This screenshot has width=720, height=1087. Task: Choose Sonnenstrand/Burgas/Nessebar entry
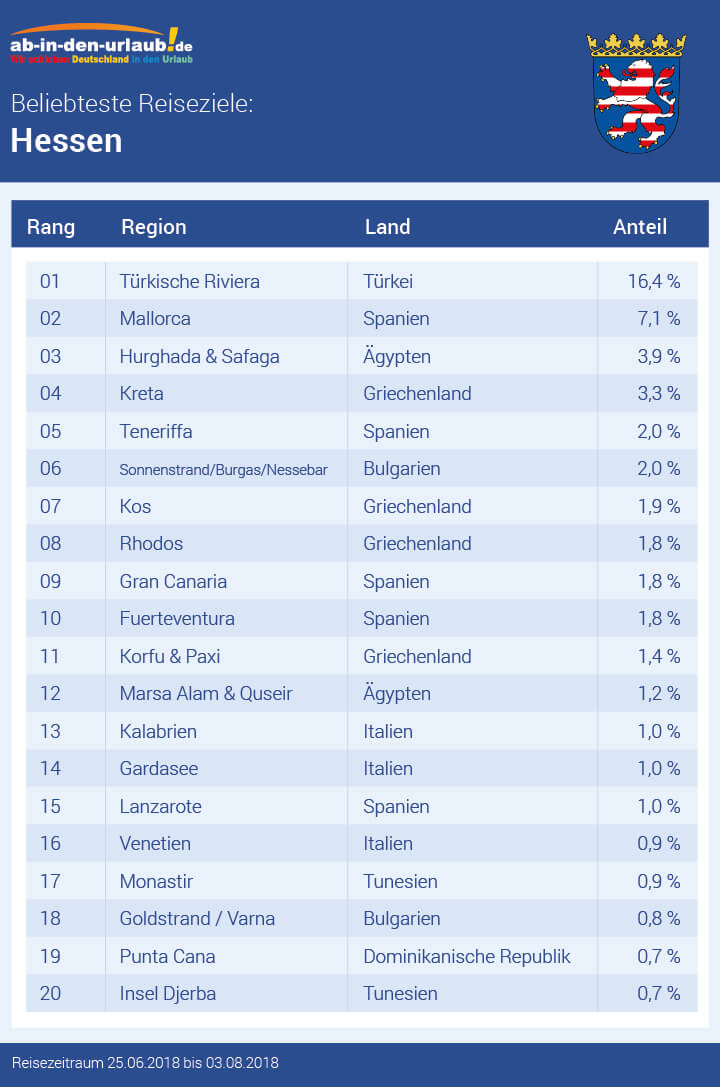point(224,469)
